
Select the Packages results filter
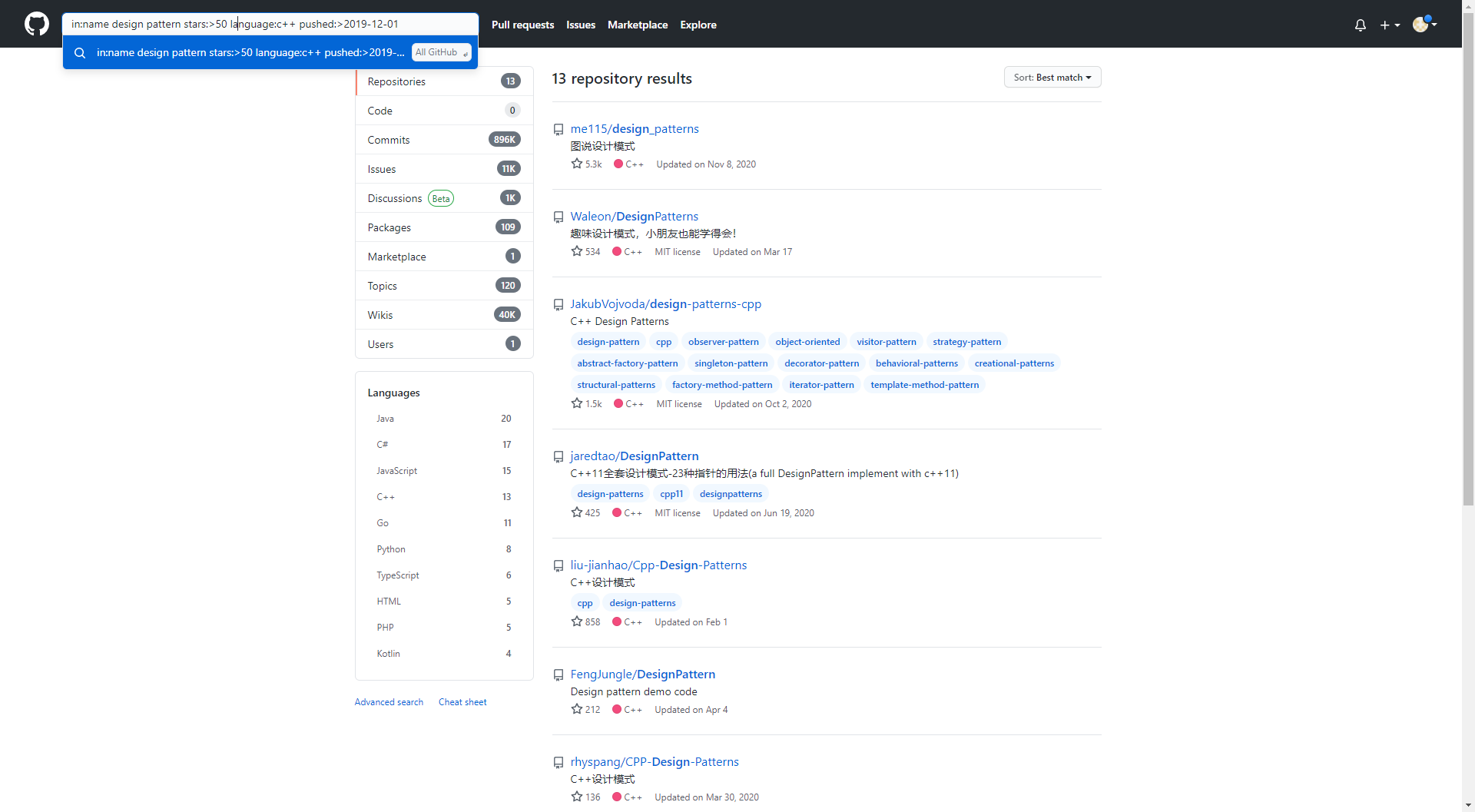(x=444, y=227)
